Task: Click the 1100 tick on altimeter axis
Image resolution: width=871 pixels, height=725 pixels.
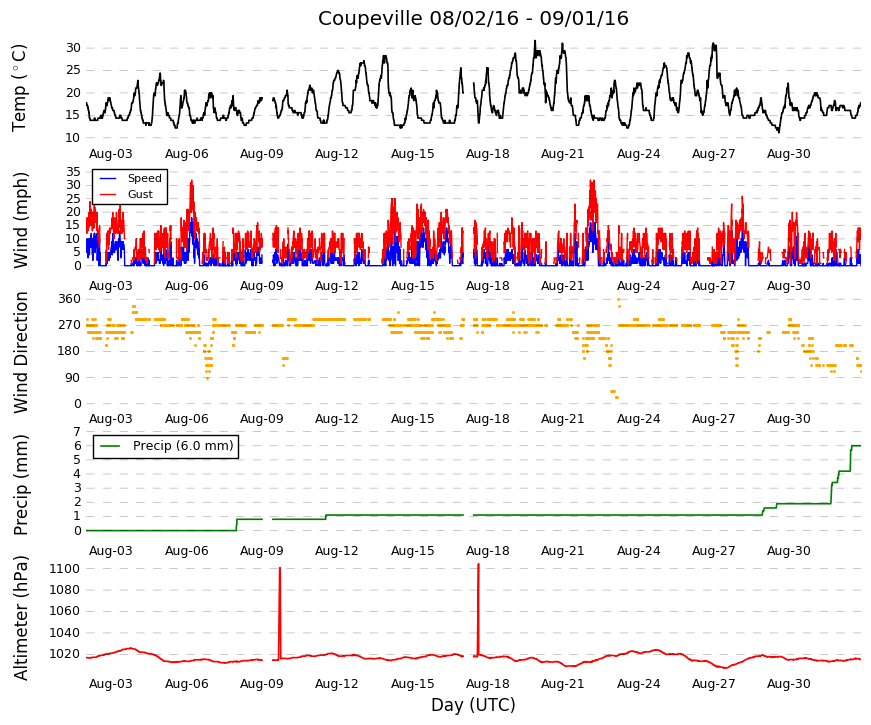Action: [x=64, y=568]
